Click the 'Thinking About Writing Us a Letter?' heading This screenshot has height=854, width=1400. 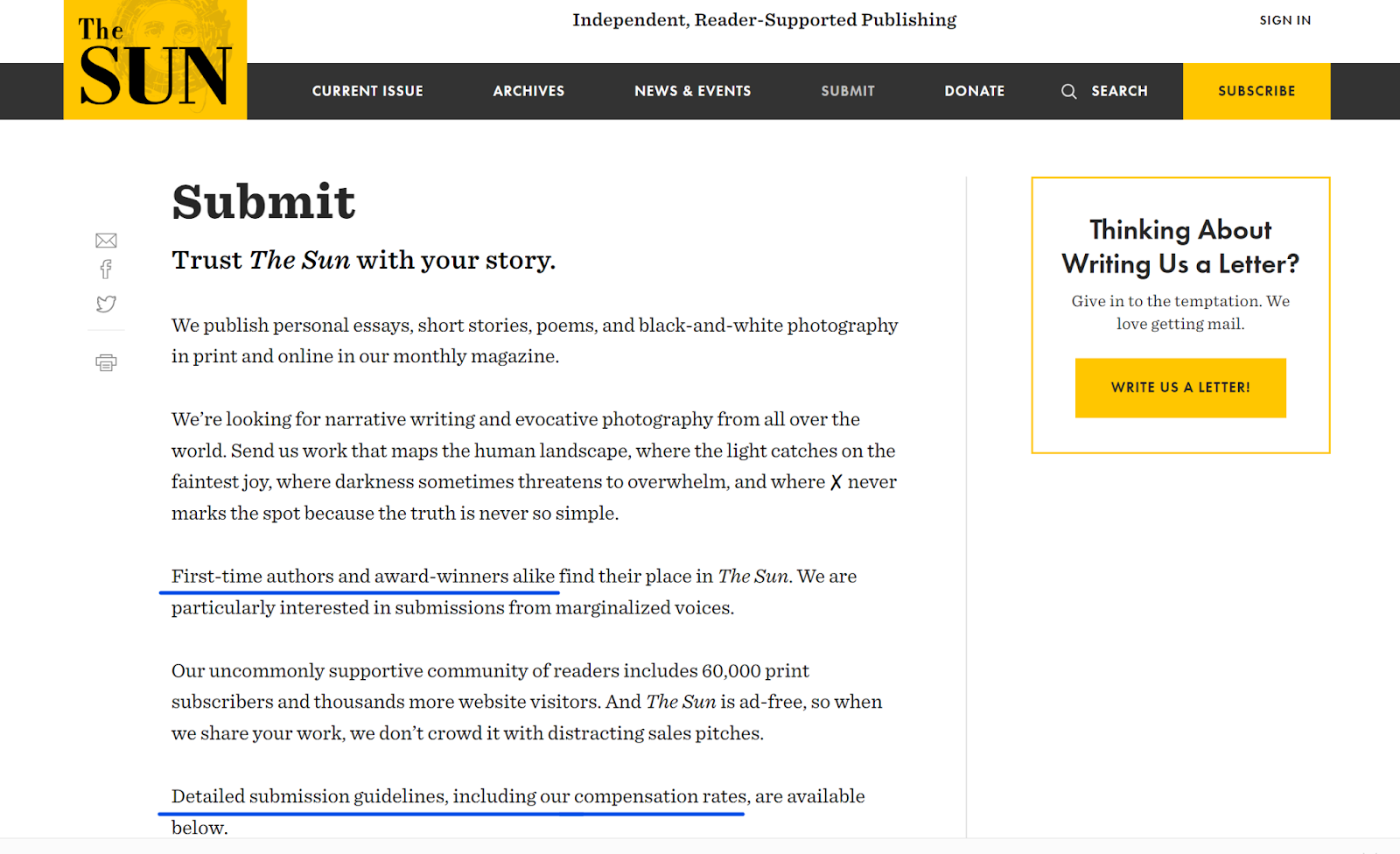click(1180, 247)
